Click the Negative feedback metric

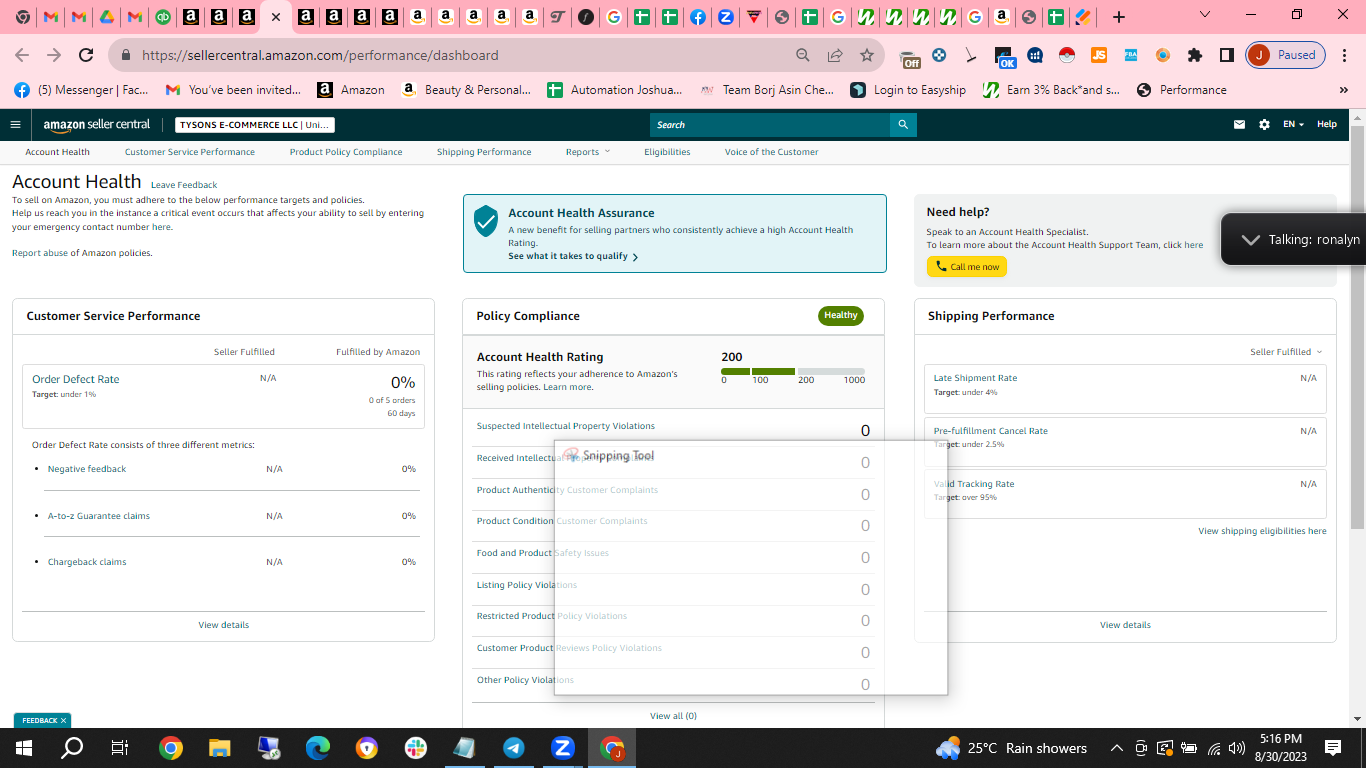87,469
